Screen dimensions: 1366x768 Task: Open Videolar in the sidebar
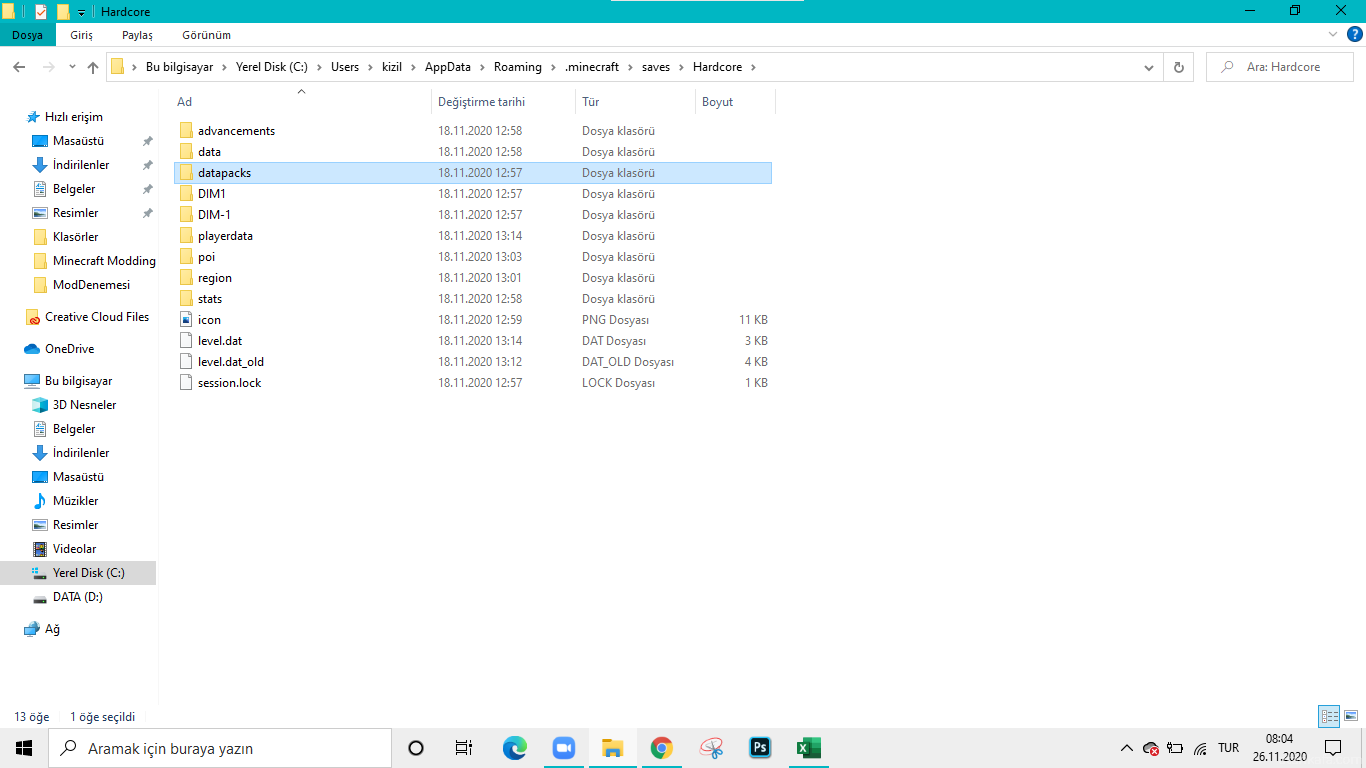(x=75, y=549)
